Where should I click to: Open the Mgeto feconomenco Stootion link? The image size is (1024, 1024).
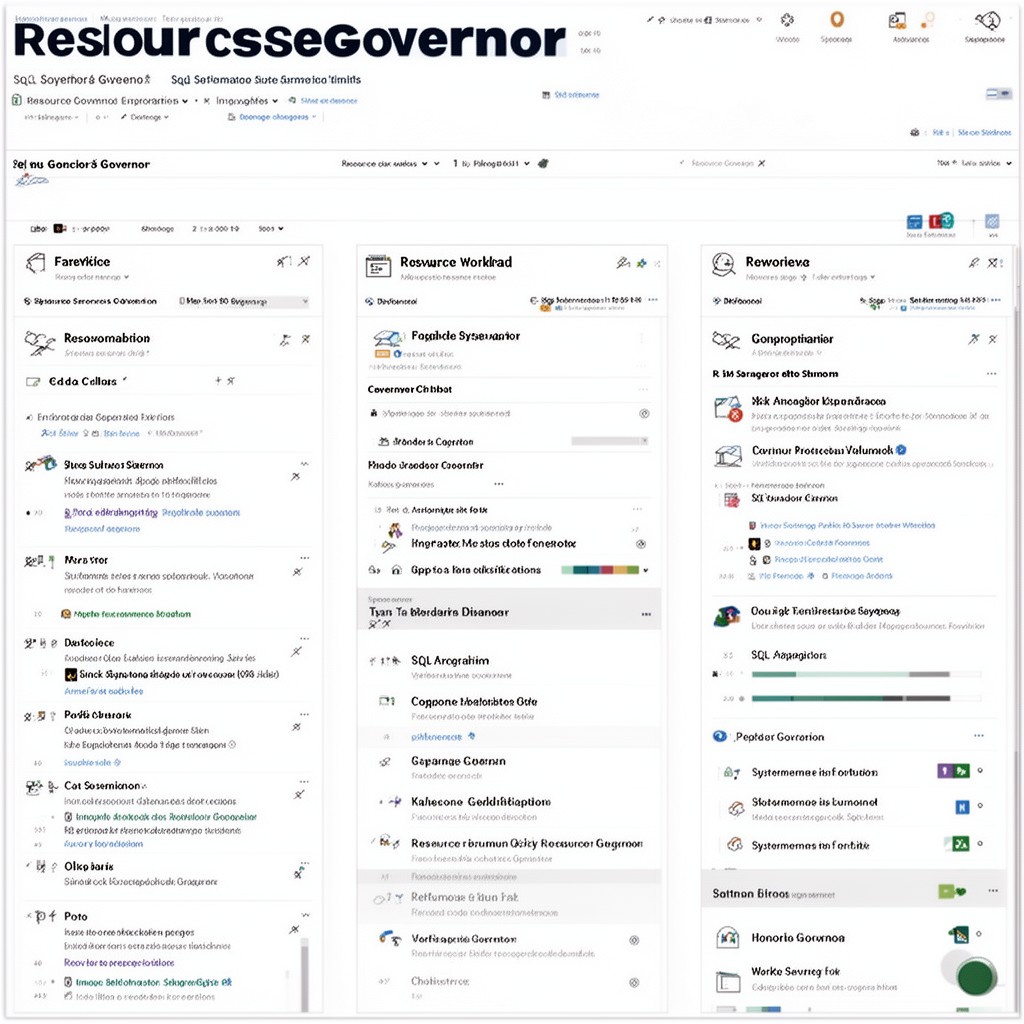coord(132,614)
